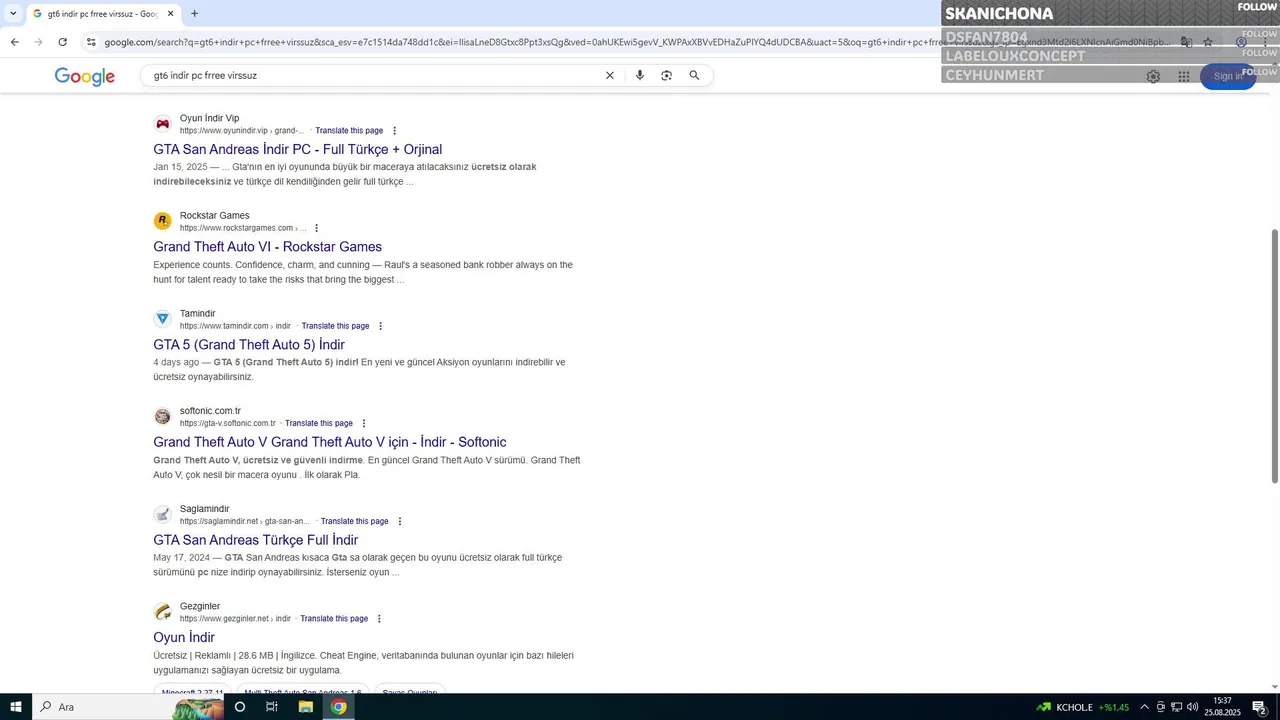Translate the Saglamindir result page

pyautogui.click(x=354, y=521)
